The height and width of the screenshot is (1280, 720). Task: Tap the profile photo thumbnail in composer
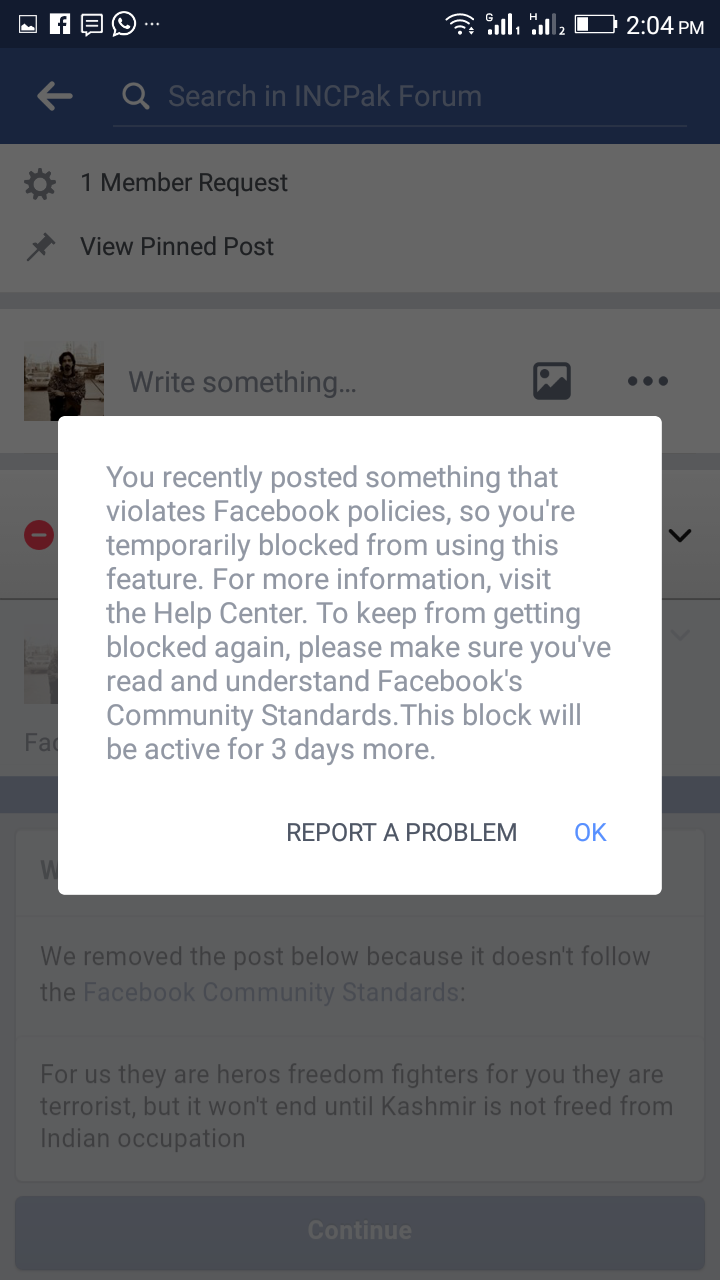64,381
